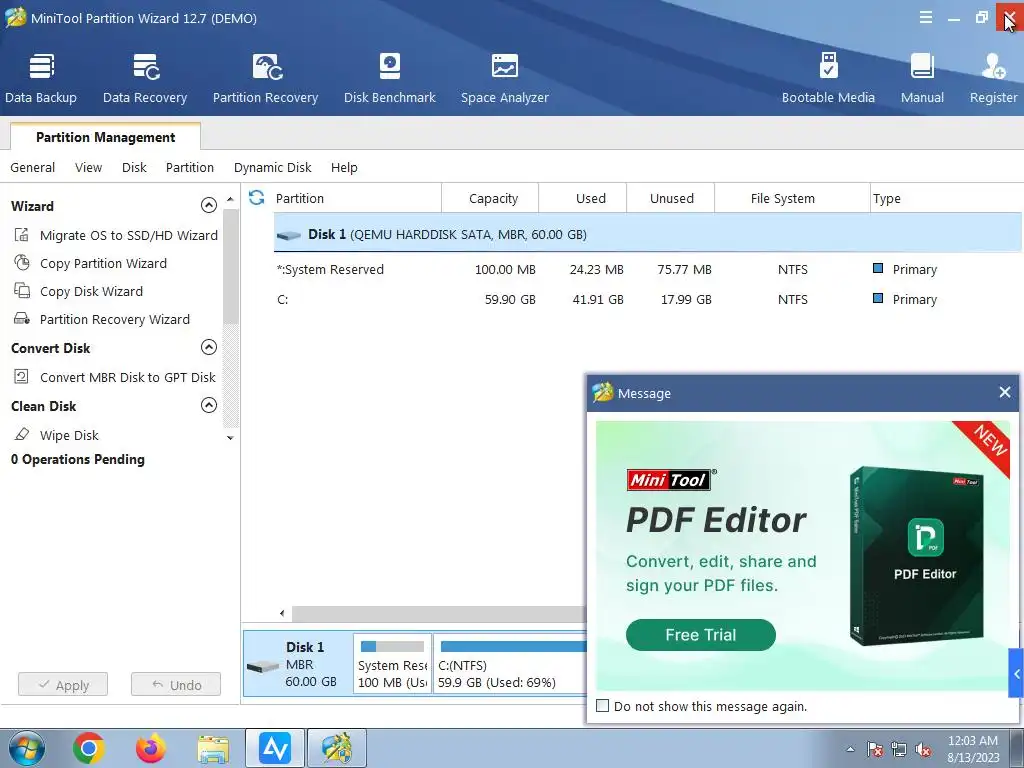Select the Disk 1 MBR block in the disk map
Screen dimensions: 1024x768
[298, 664]
